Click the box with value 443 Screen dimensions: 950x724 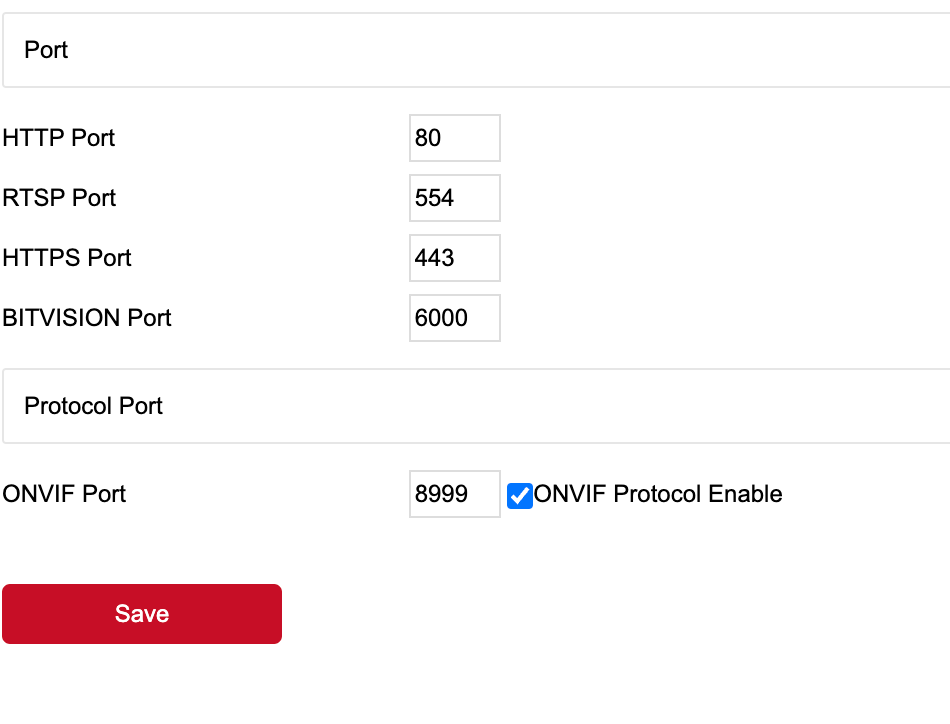(x=454, y=258)
